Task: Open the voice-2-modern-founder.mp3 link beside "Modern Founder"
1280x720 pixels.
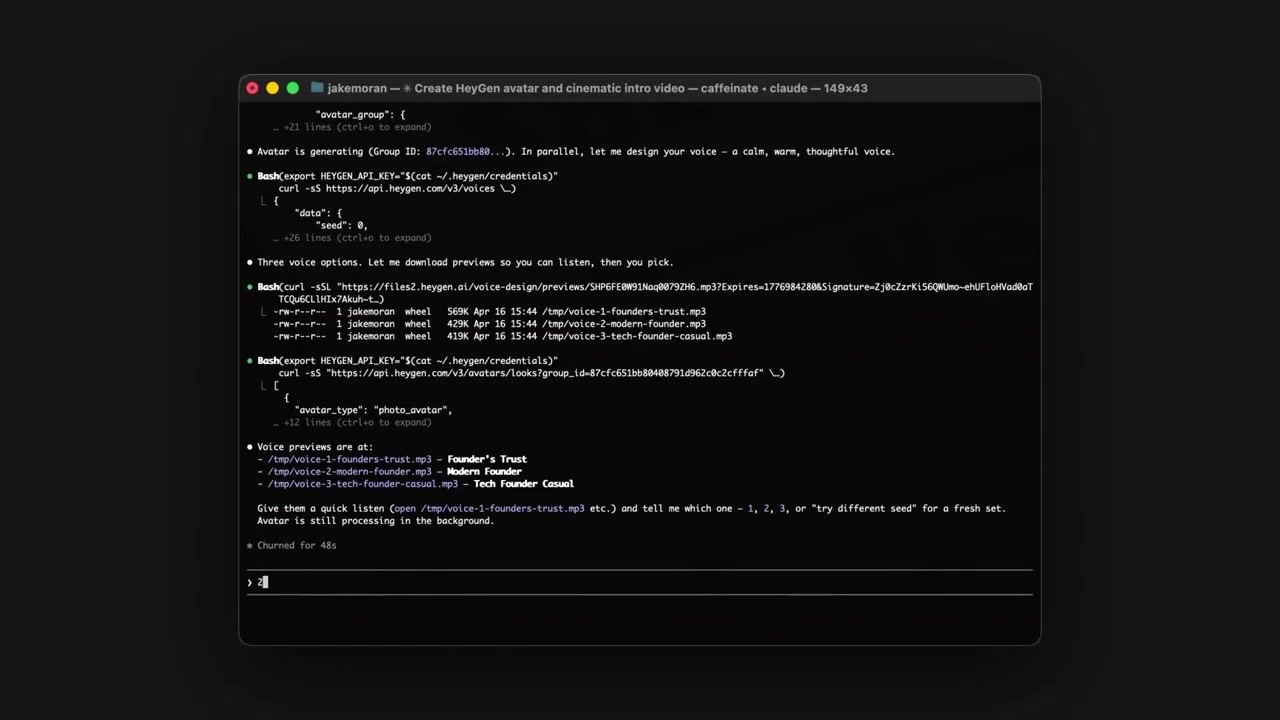Action: point(349,471)
